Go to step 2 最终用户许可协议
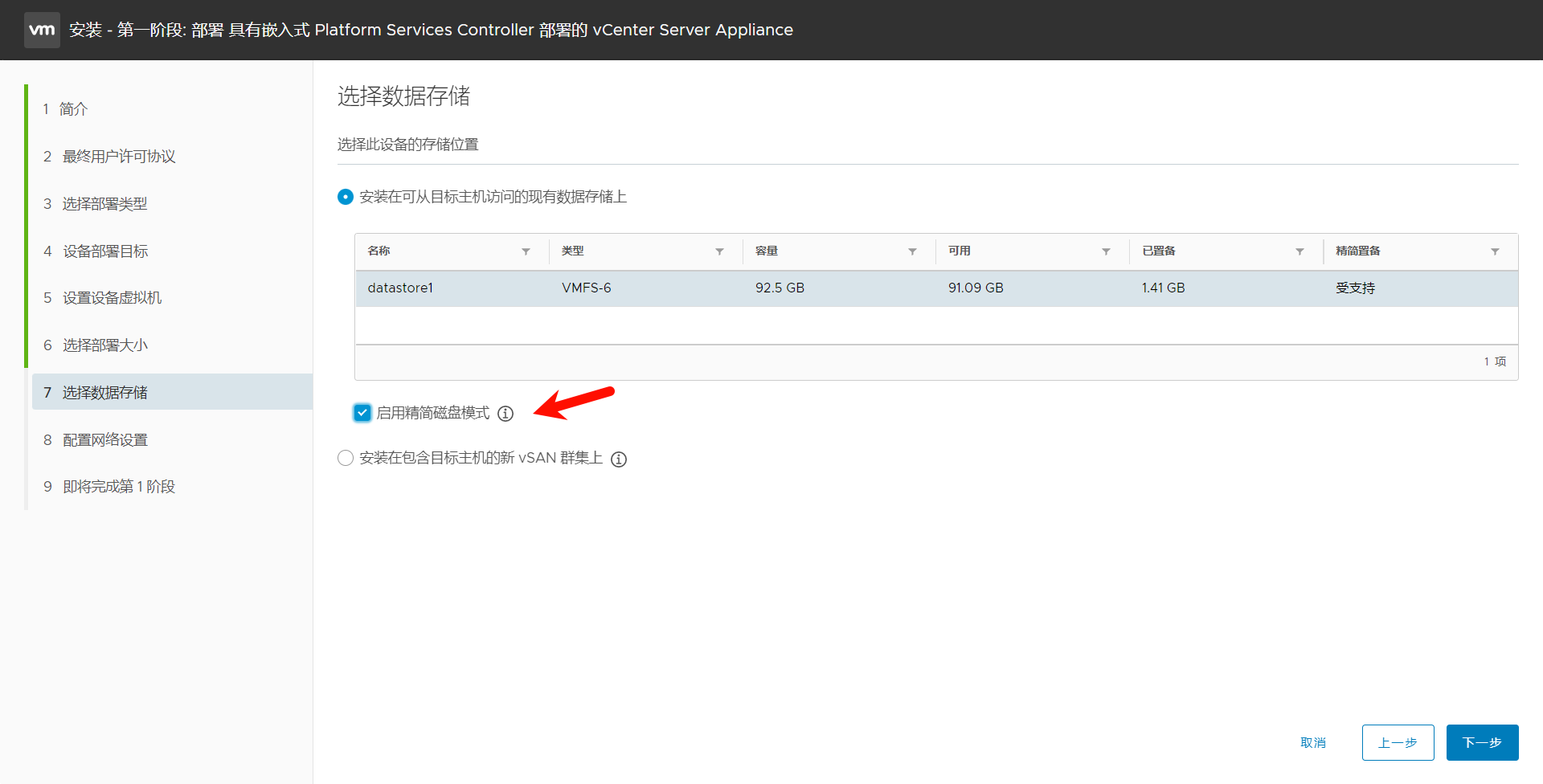Image resolution: width=1543 pixels, height=784 pixels. pos(109,157)
